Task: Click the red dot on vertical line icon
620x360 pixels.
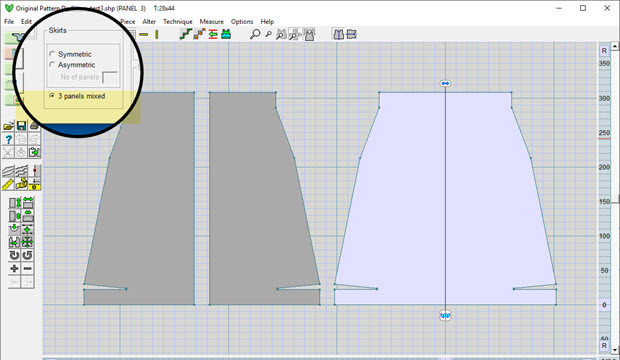Action: coord(35,171)
